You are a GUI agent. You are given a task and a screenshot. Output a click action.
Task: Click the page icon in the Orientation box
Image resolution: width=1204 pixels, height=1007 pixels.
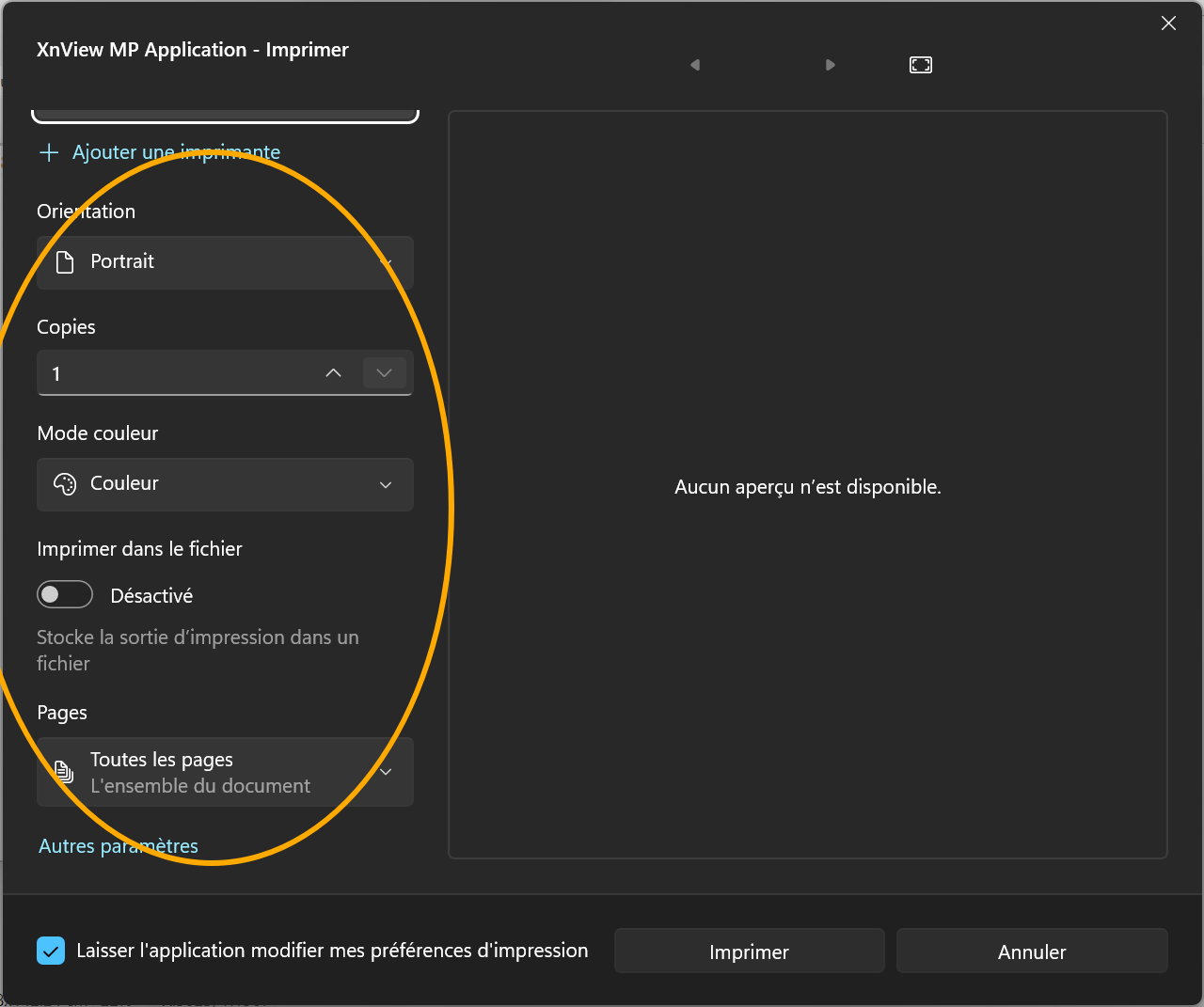65,262
